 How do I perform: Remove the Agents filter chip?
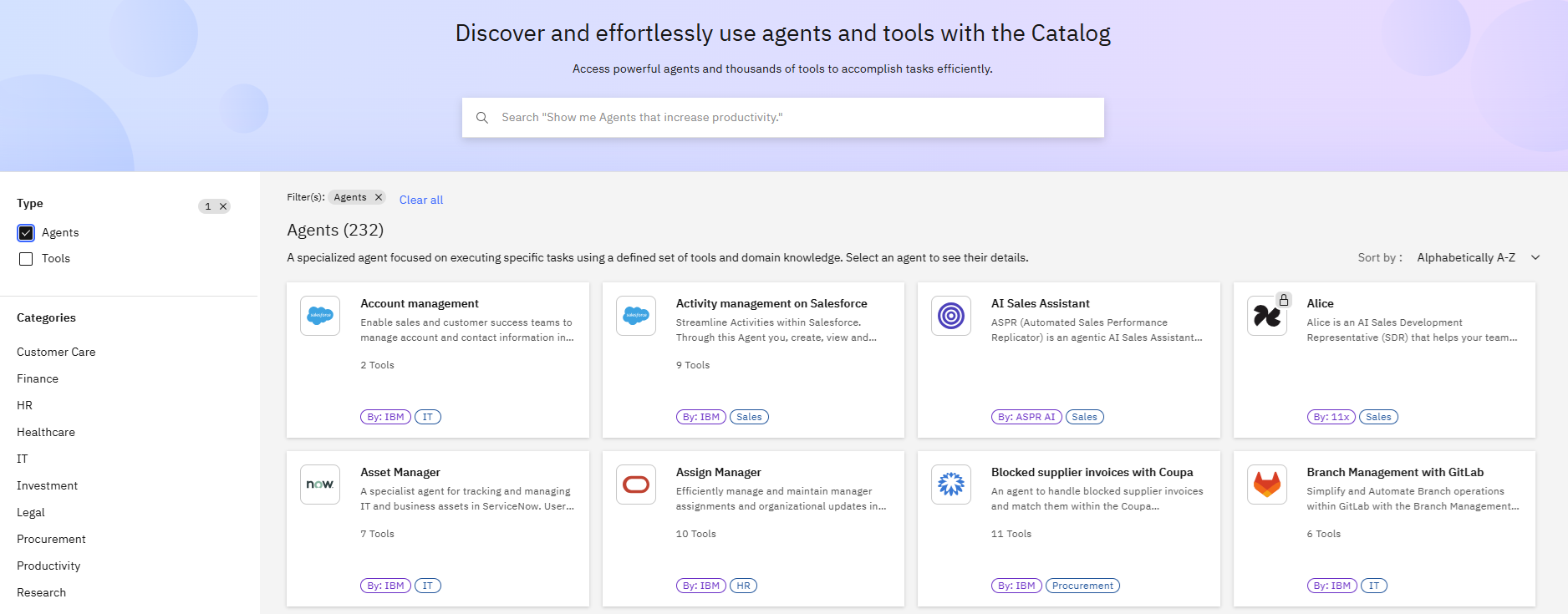(379, 197)
